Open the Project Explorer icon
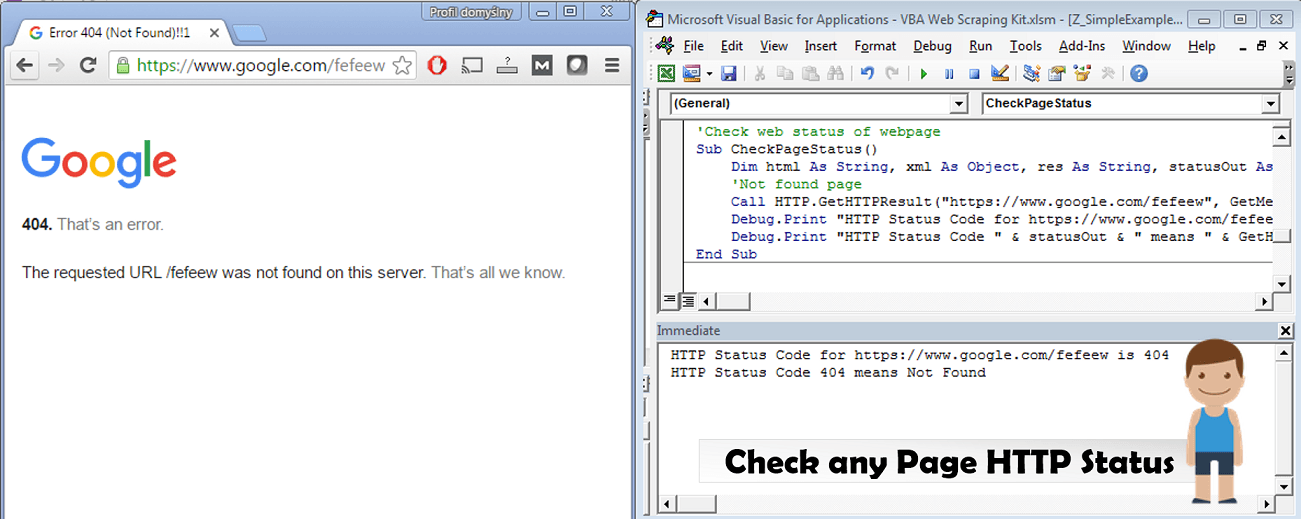Screen dimensions: 1301x519 pyautogui.click(x=1031, y=73)
